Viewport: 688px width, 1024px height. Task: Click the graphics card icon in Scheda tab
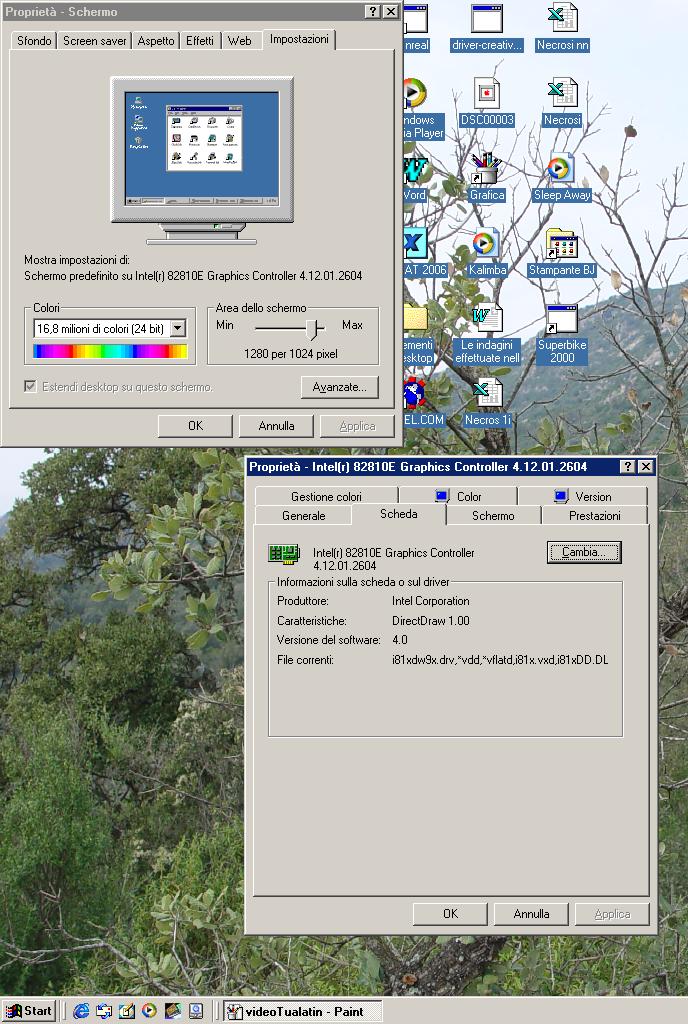click(285, 554)
